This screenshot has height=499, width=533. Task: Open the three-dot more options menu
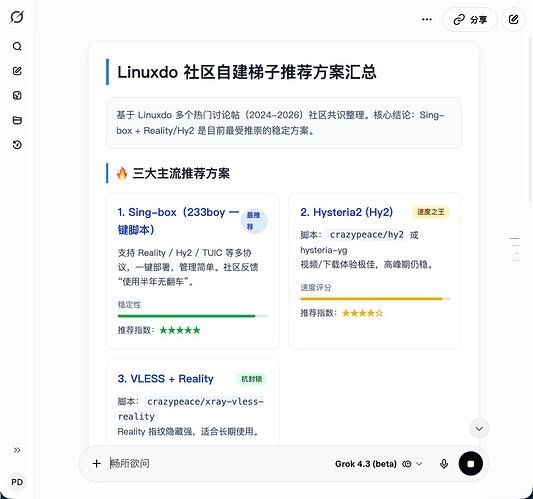coord(427,19)
